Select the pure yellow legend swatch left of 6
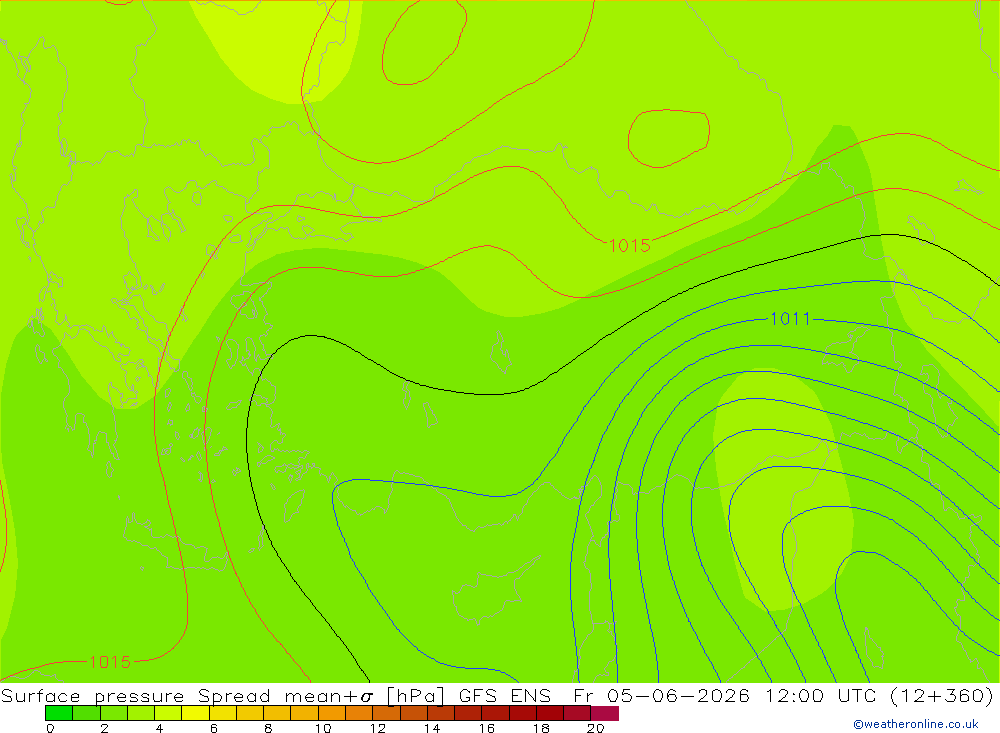Viewport: 1000px width, 733px height. [195, 713]
